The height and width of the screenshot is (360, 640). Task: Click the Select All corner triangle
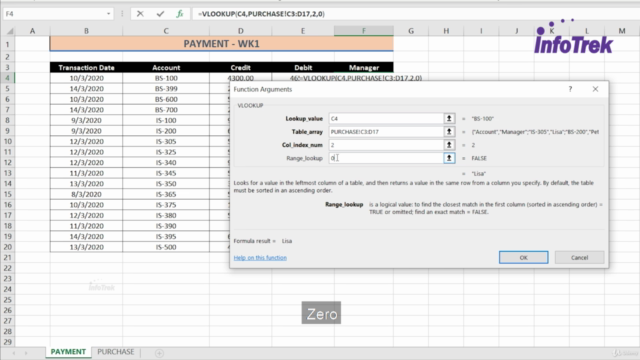(9, 31)
